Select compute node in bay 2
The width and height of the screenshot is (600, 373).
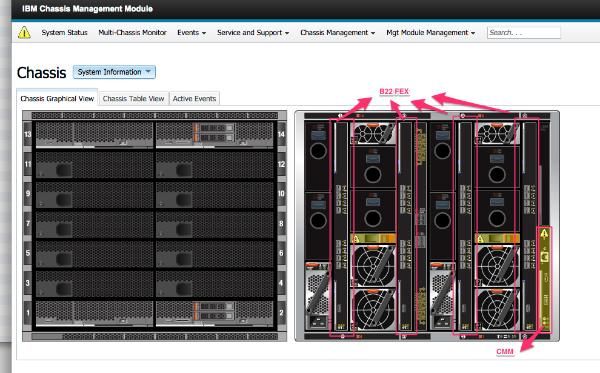[215, 313]
